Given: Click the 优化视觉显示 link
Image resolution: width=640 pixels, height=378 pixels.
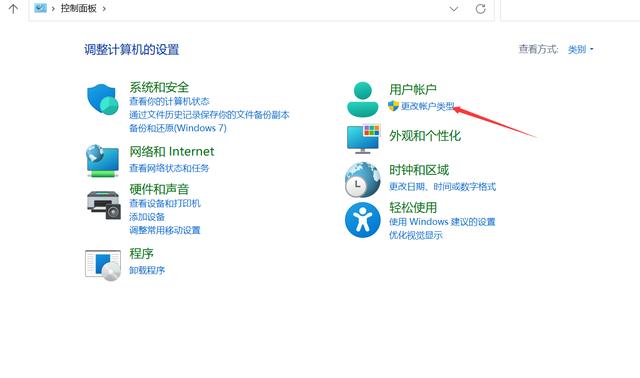Looking at the screenshot, I should pyautogui.click(x=416, y=235).
